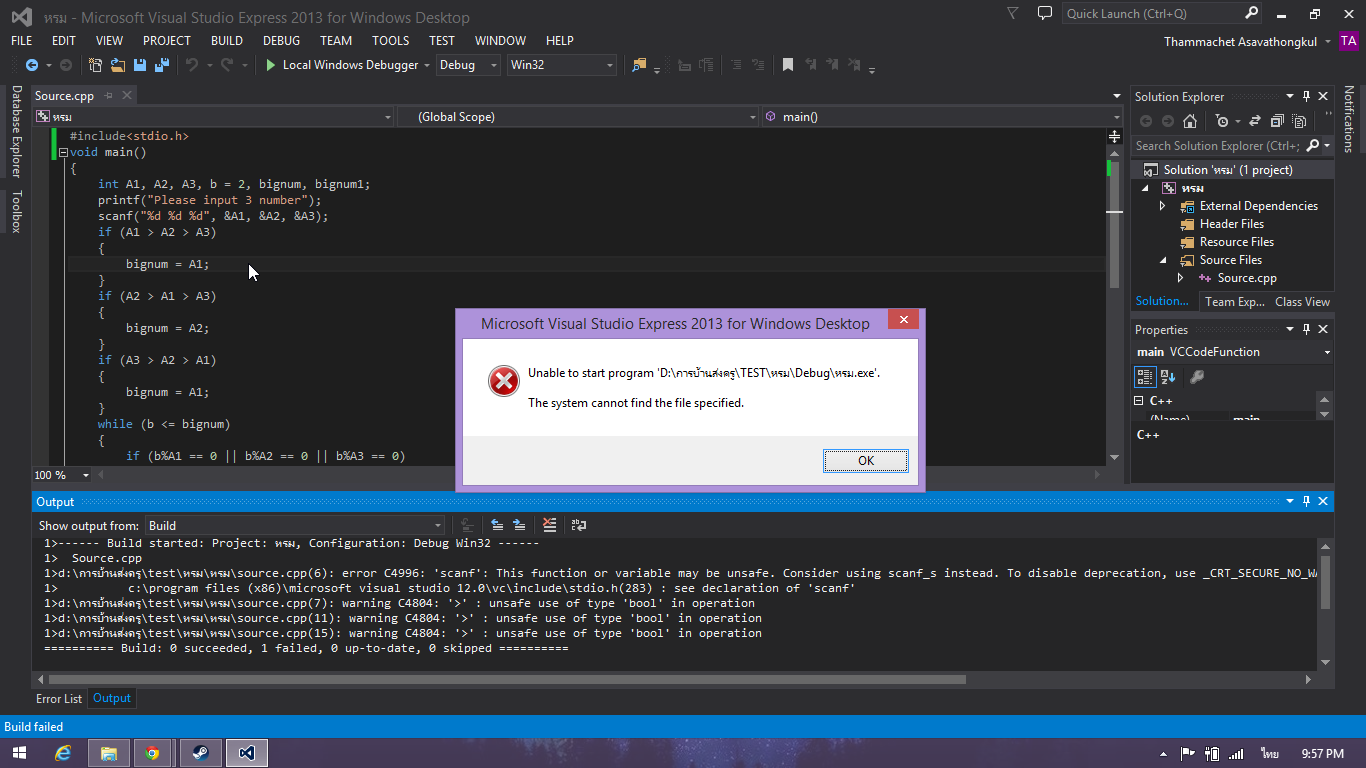Click the feedback speech bubble icon
Viewport: 1366px width, 768px height.
click(x=1045, y=13)
